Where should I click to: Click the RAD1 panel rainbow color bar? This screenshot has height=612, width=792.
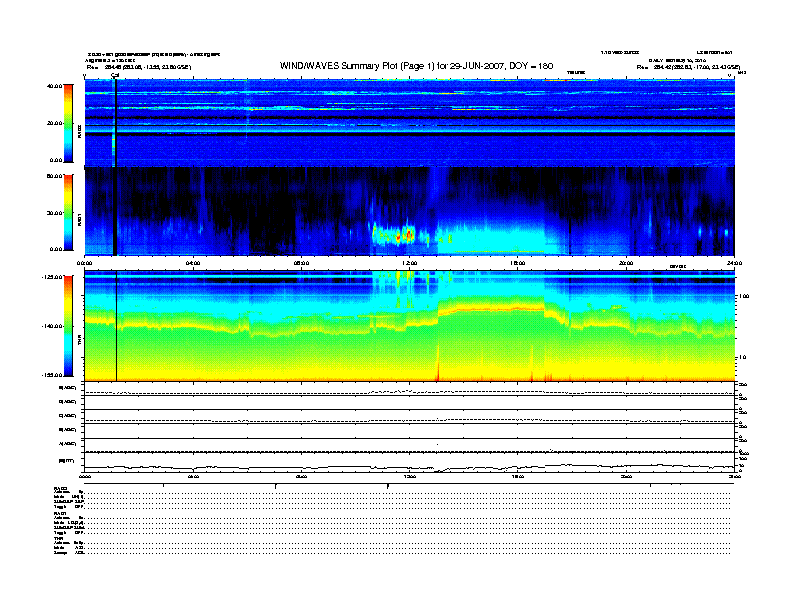click(x=68, y=212)
